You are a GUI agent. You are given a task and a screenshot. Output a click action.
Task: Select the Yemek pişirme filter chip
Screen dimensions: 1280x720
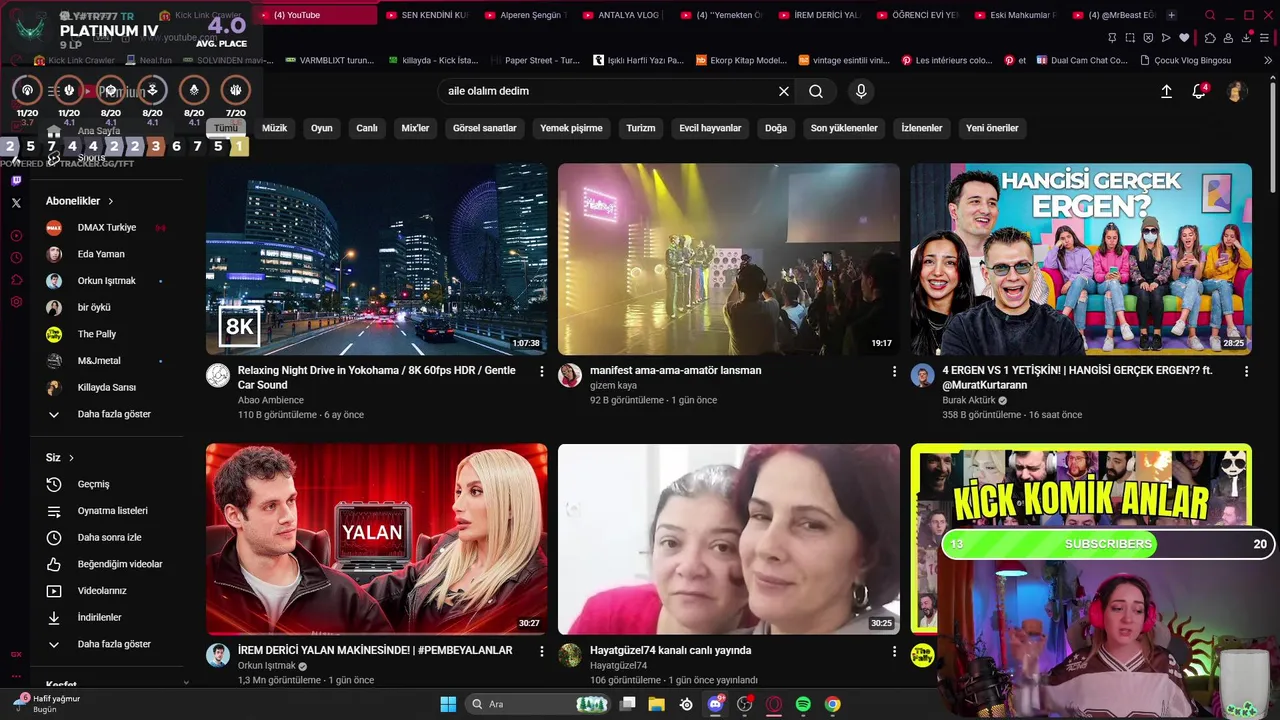click(x=571, y=128)
